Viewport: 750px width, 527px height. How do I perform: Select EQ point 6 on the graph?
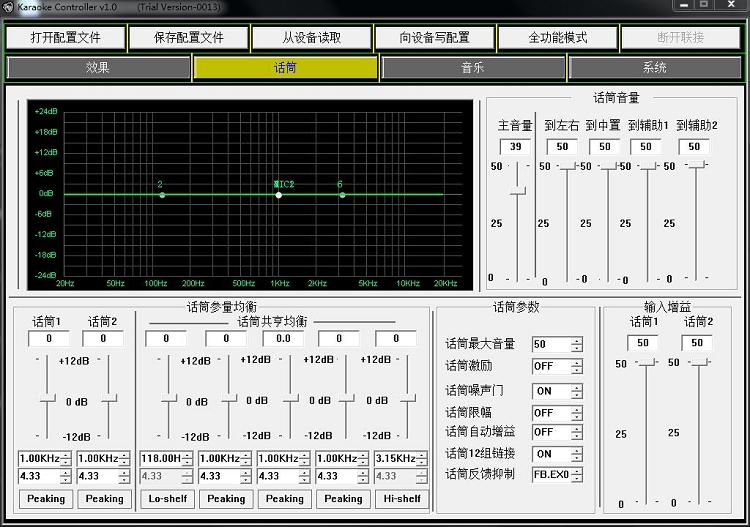point(342,195)
